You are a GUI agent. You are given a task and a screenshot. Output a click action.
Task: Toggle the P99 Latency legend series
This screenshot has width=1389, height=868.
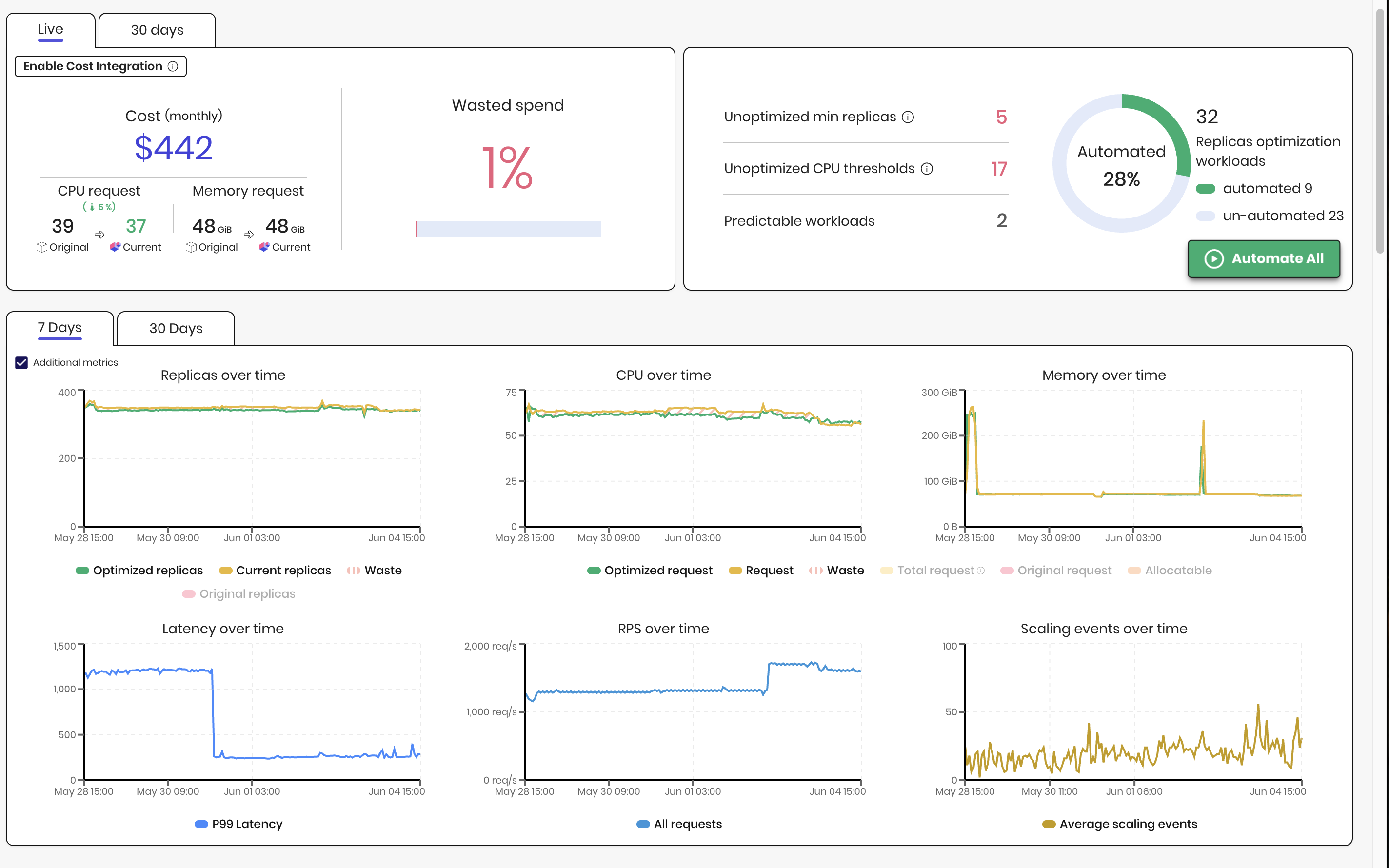coord(239,825)
